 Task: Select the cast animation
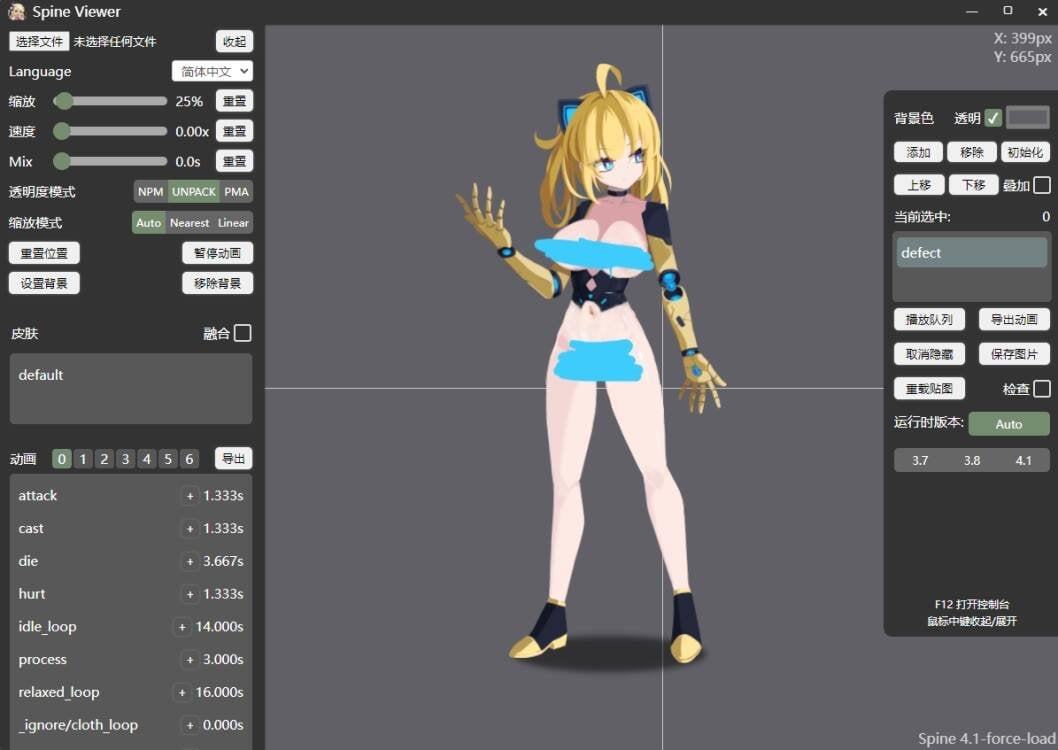pyautogui.click(x=131, y=528)
